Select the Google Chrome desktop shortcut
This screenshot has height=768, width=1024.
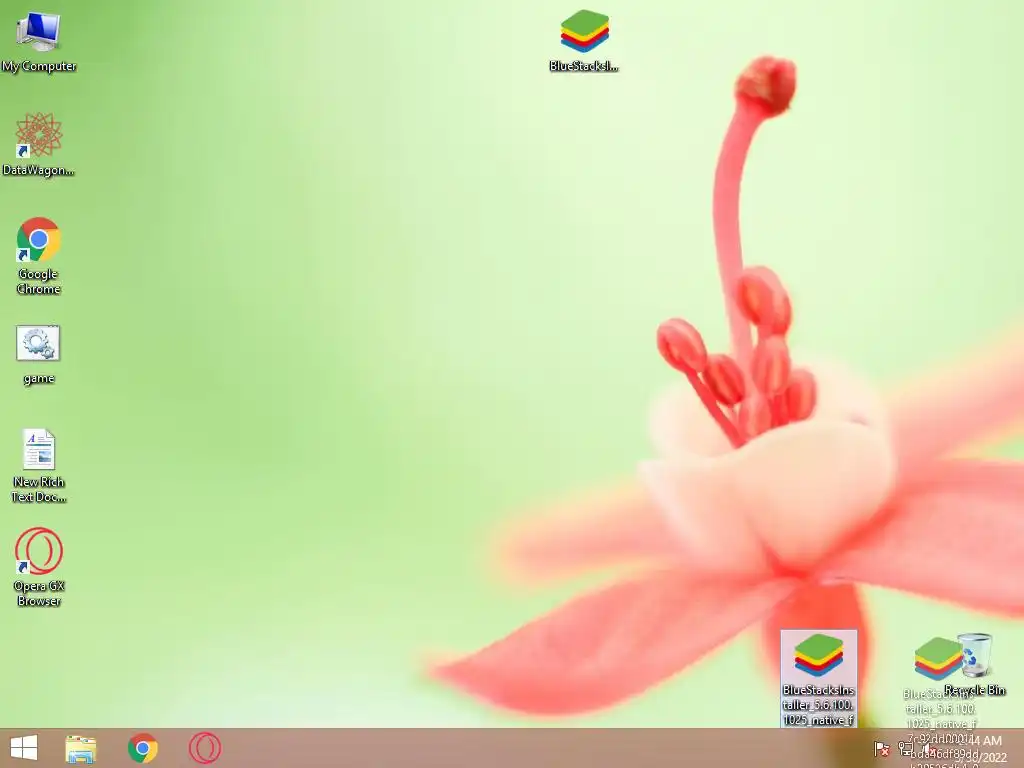coord(39,256)
